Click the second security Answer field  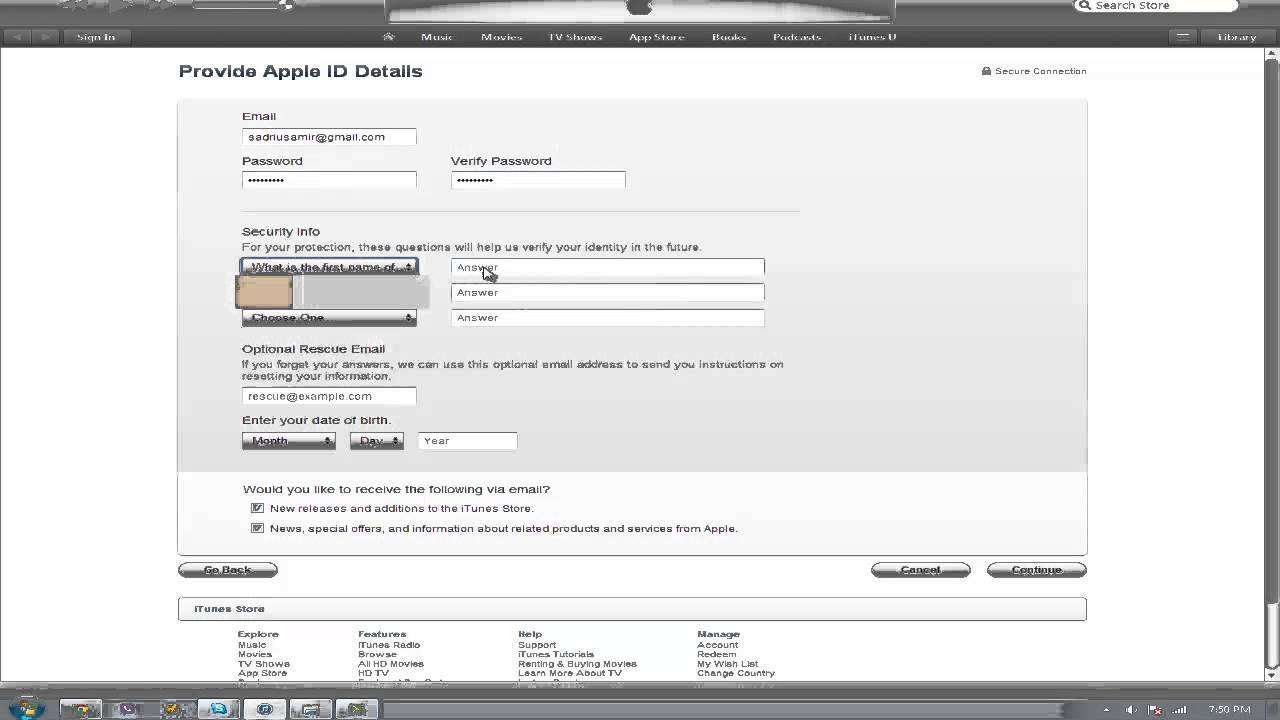pos(607,292)
